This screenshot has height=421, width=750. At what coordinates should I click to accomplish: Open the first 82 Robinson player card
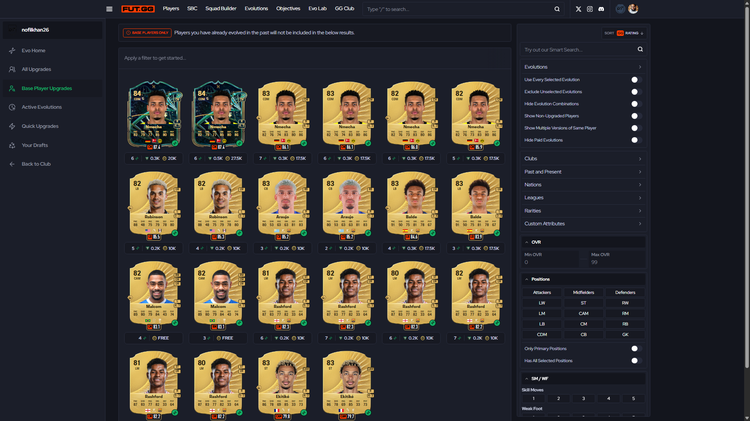[x=154, y=206]
